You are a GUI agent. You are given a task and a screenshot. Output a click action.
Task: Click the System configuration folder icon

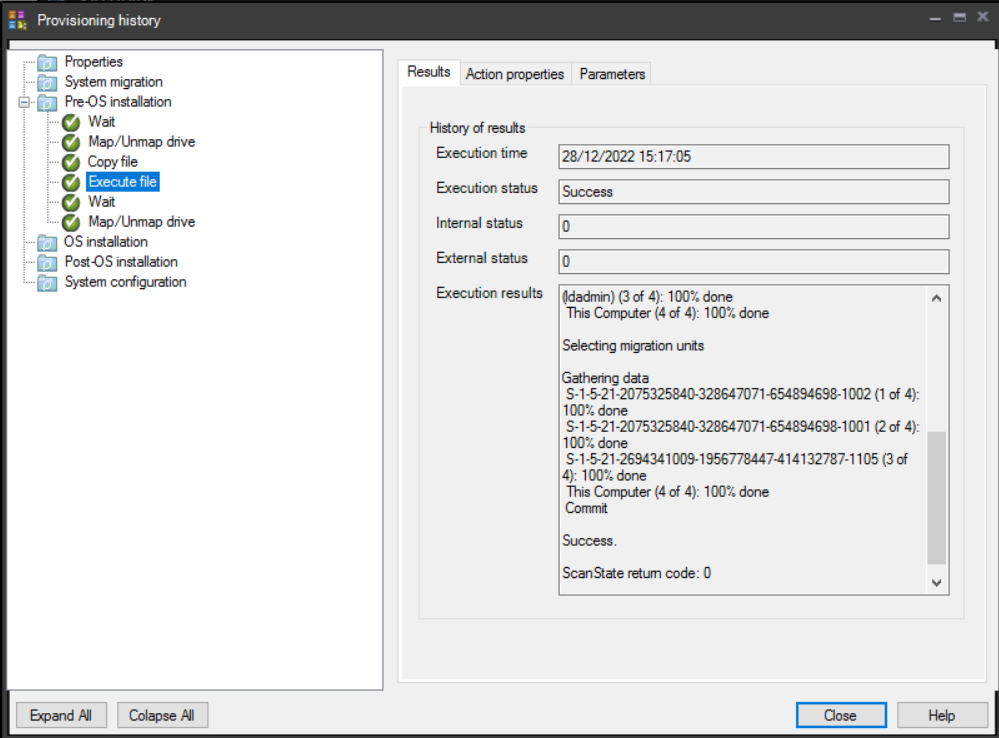pyautogui.click(x=48, y=282)
